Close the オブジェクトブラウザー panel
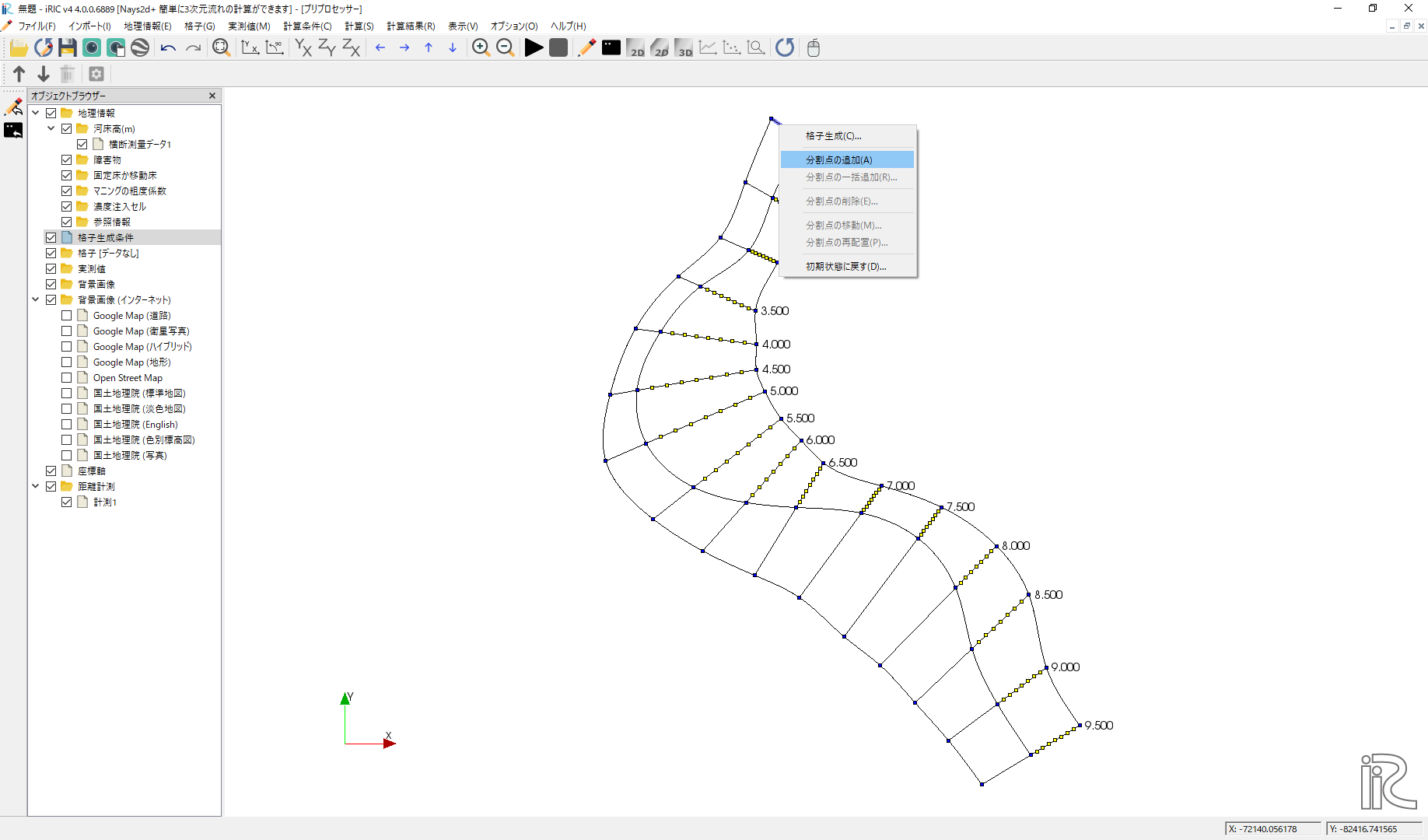 click(212, 96)
